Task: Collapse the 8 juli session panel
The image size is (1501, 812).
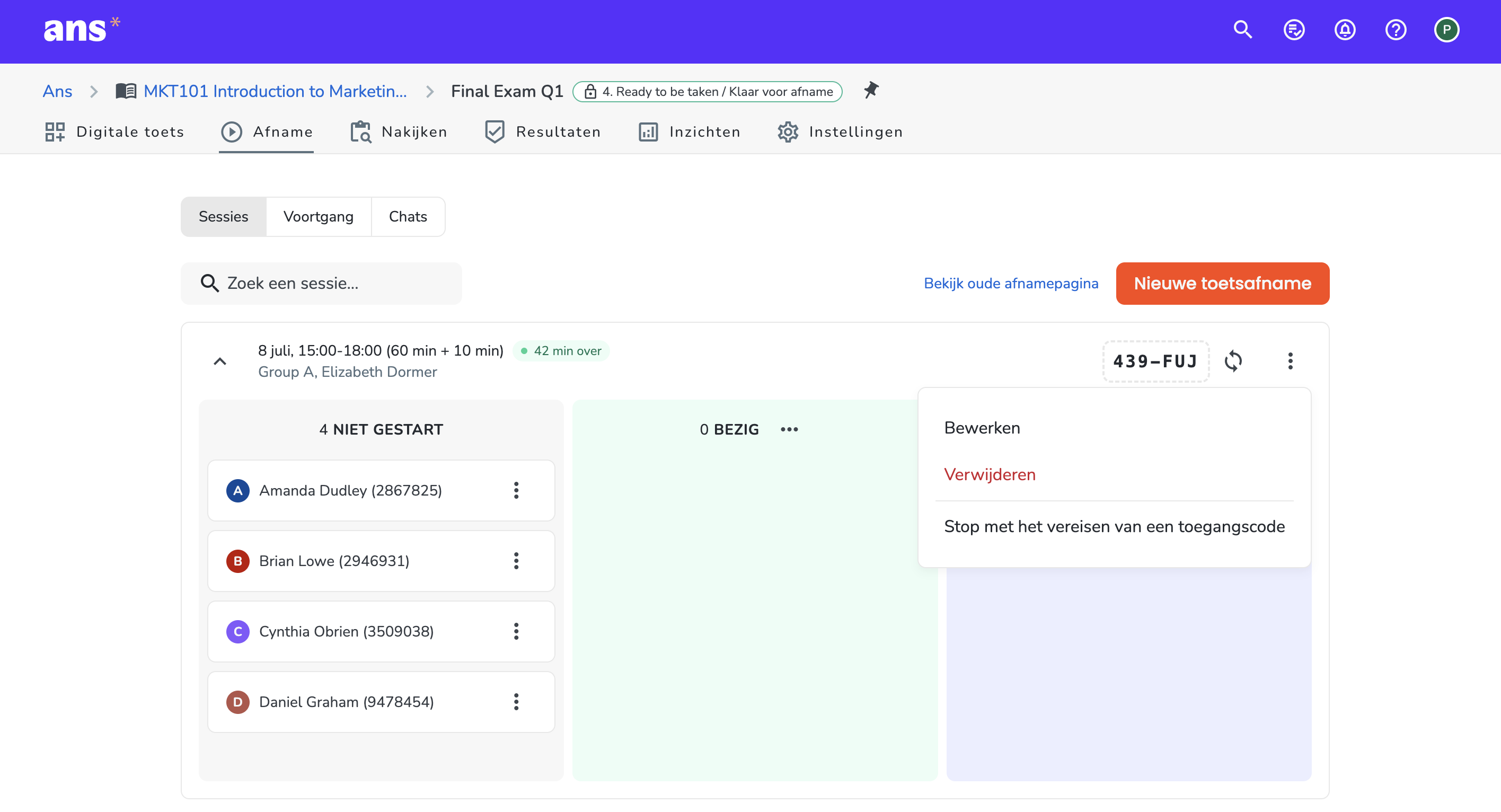Action: click(x=219, y=361)
